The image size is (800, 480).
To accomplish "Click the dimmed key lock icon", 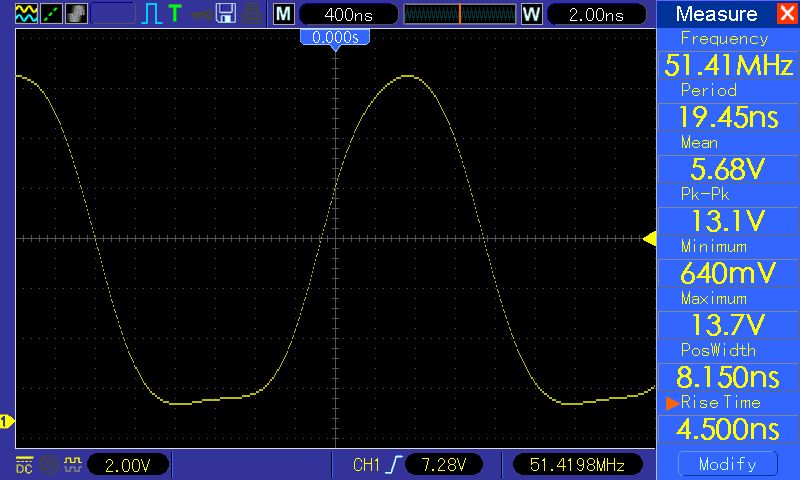I will pyautogui.click(x=202, y=14).
